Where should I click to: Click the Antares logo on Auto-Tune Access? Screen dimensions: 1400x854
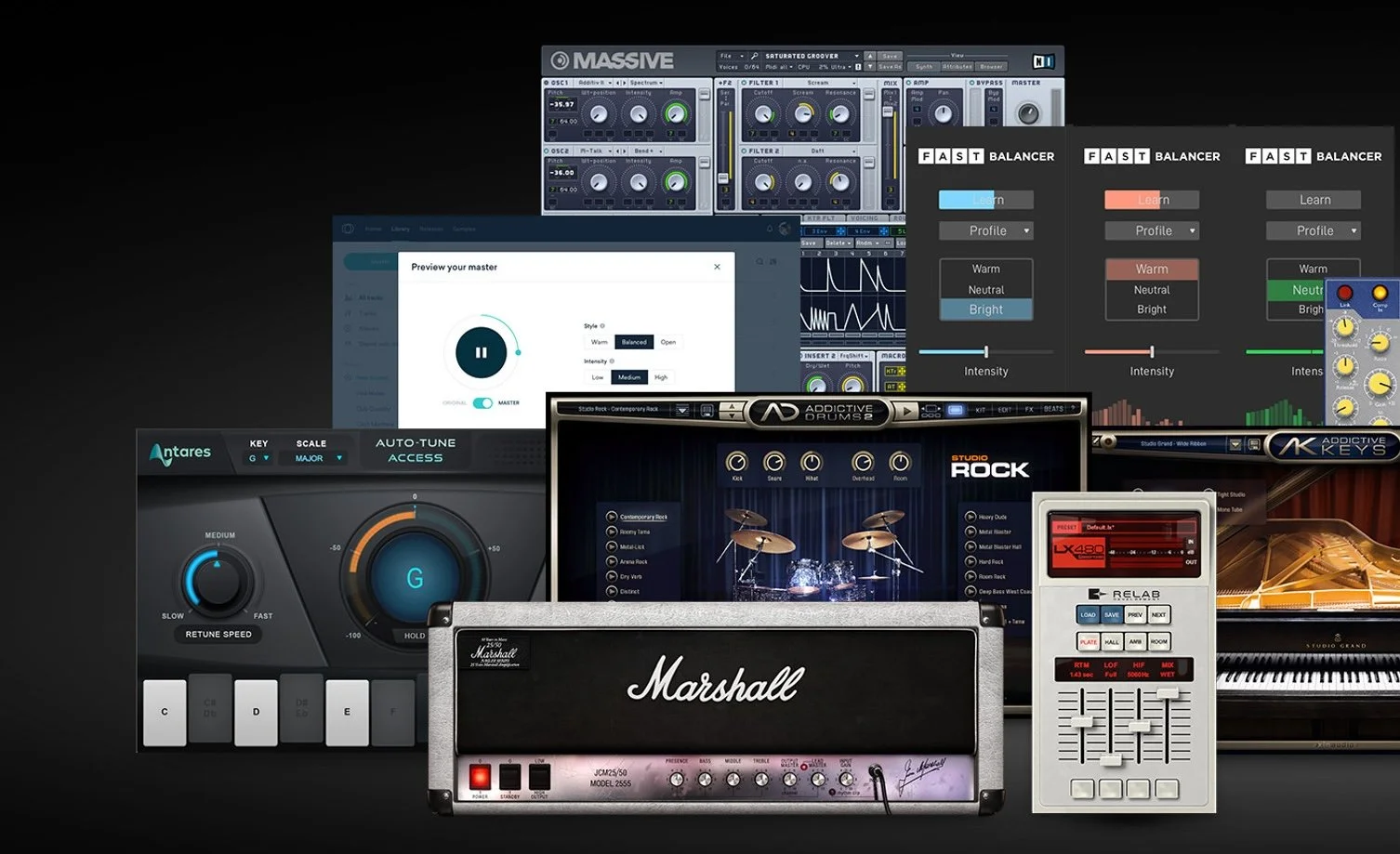coord(180,451)
